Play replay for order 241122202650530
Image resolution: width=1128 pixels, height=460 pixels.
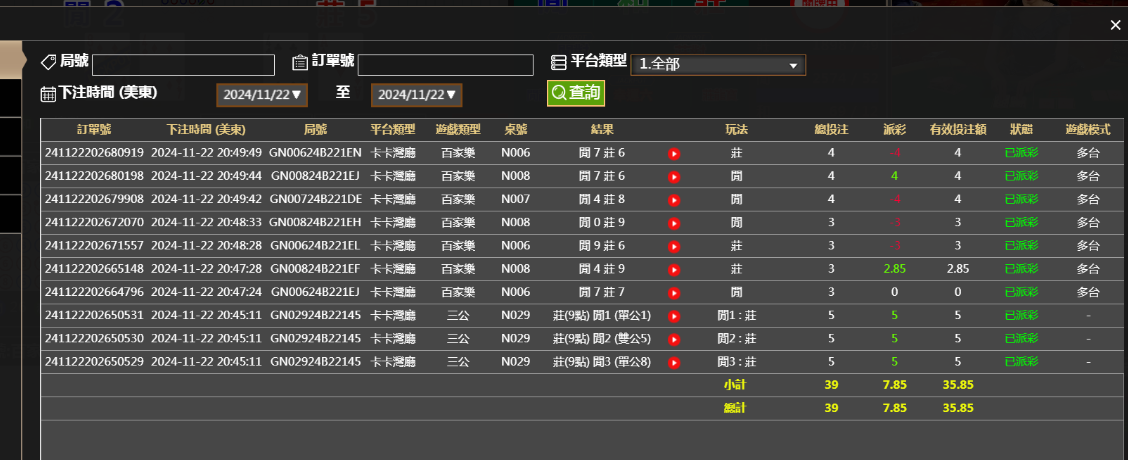674,339
